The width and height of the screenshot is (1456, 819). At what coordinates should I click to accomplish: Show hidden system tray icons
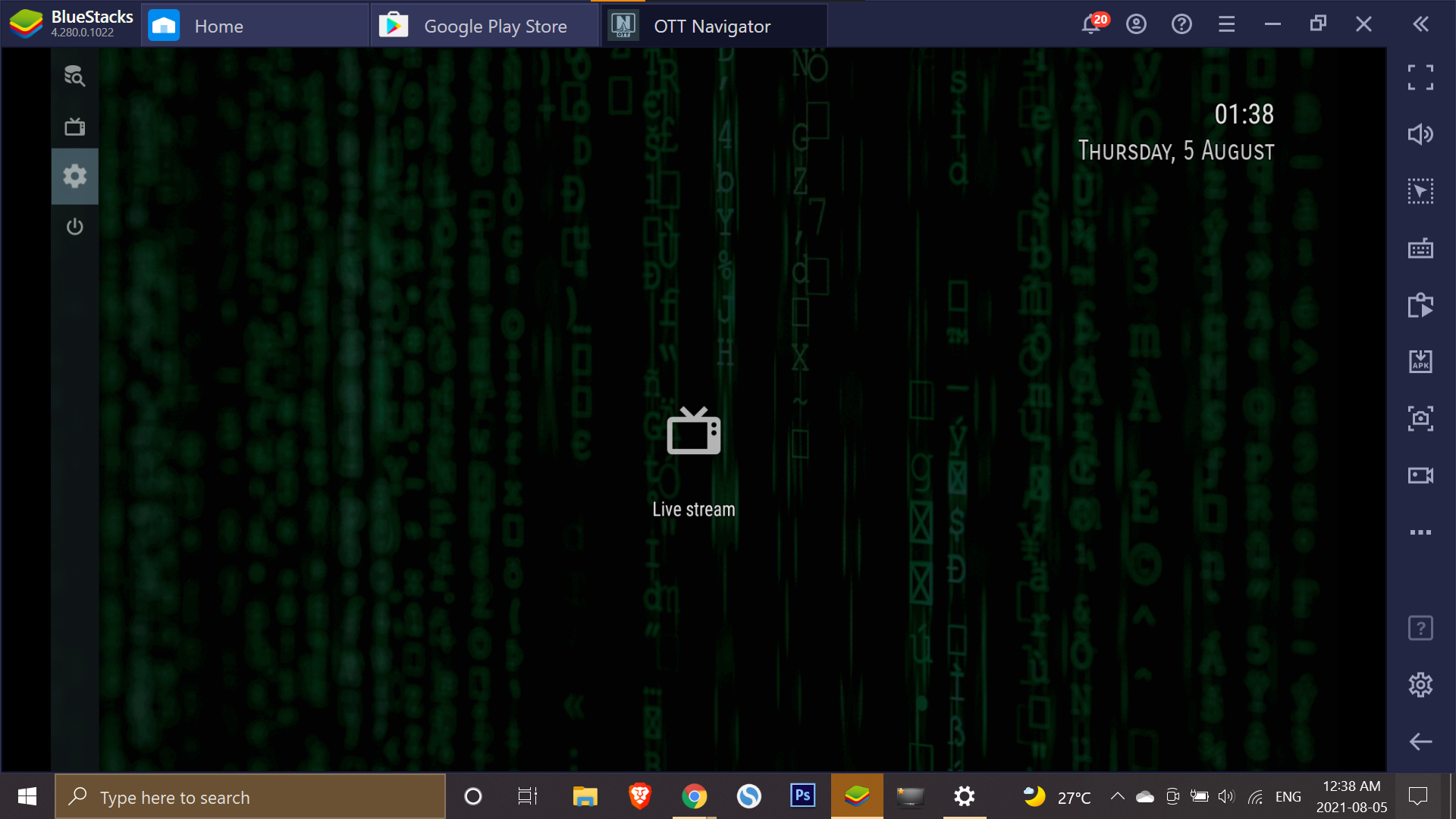tap(1117, 796)
